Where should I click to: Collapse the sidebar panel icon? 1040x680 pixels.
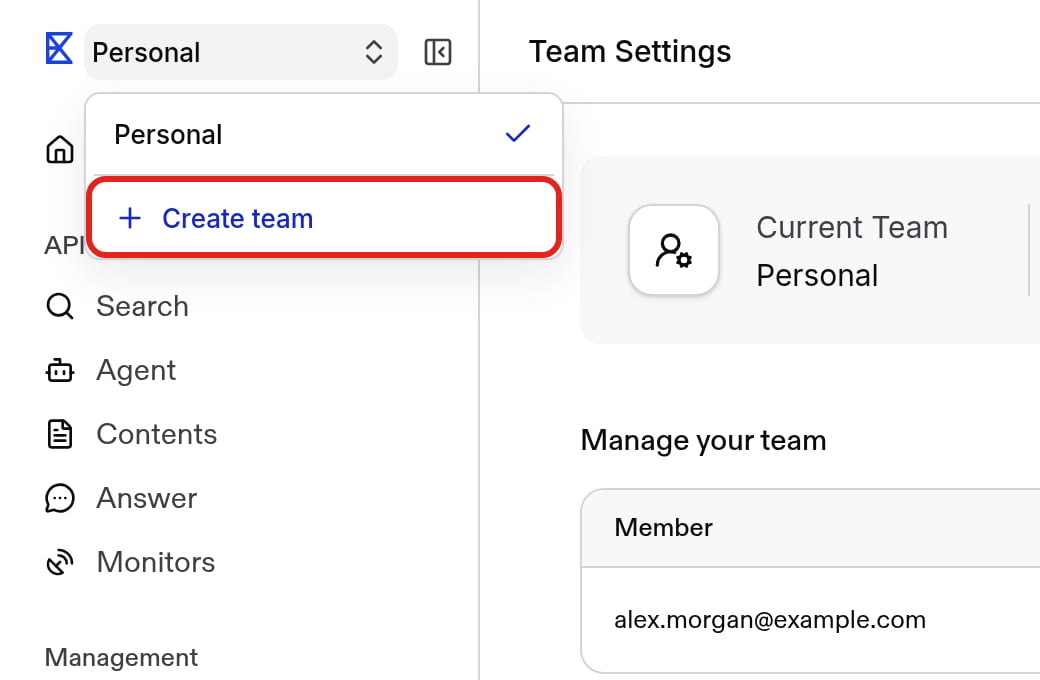pos(438,52)
